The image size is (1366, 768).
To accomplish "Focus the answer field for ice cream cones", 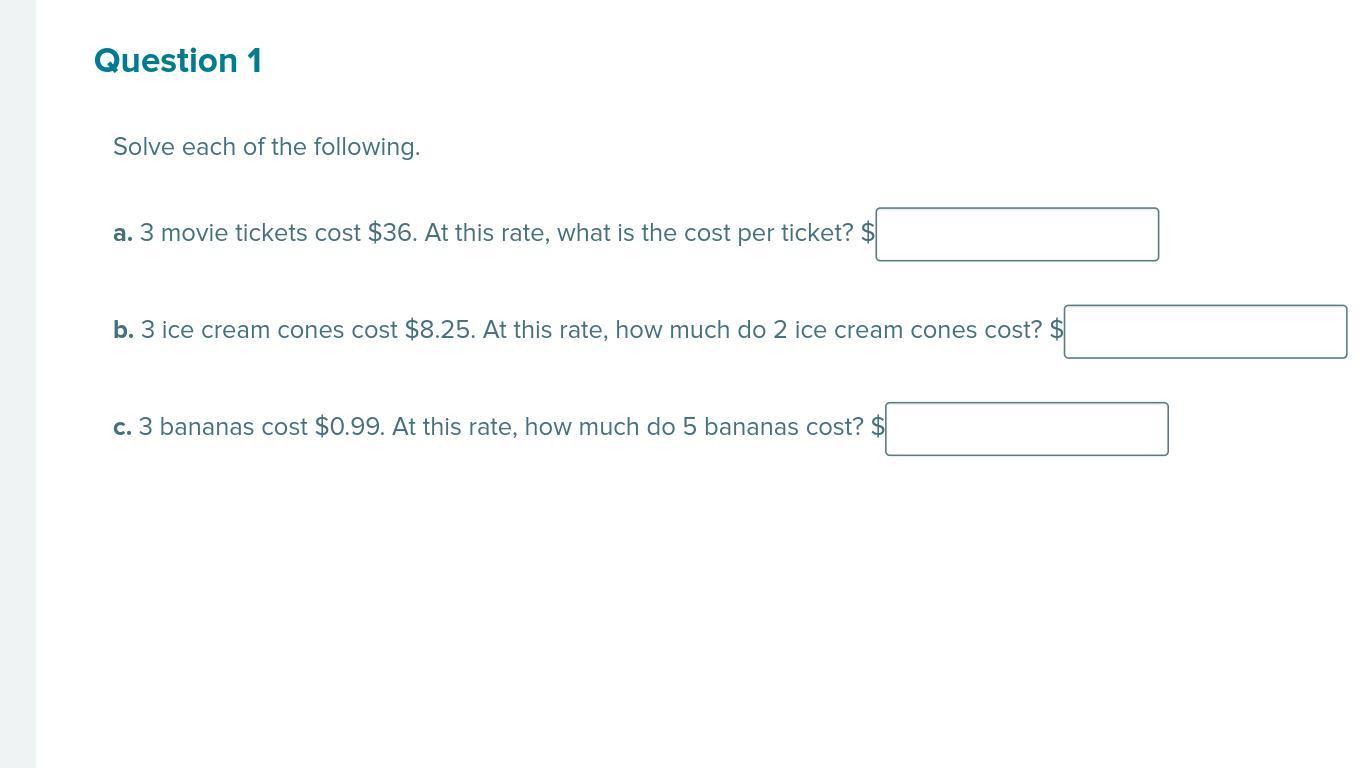I will (x=1205, y=331).
